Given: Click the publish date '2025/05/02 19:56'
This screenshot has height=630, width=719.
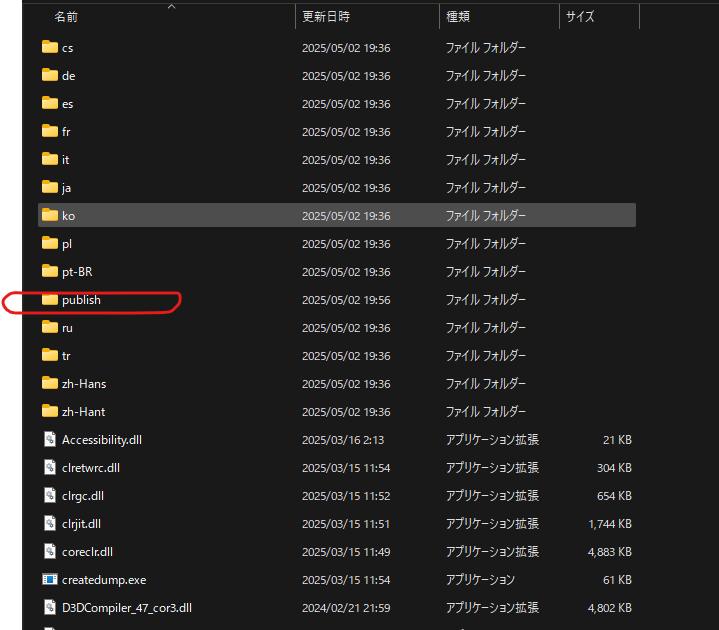Looking at the screenshot, I should pos(346,300).
